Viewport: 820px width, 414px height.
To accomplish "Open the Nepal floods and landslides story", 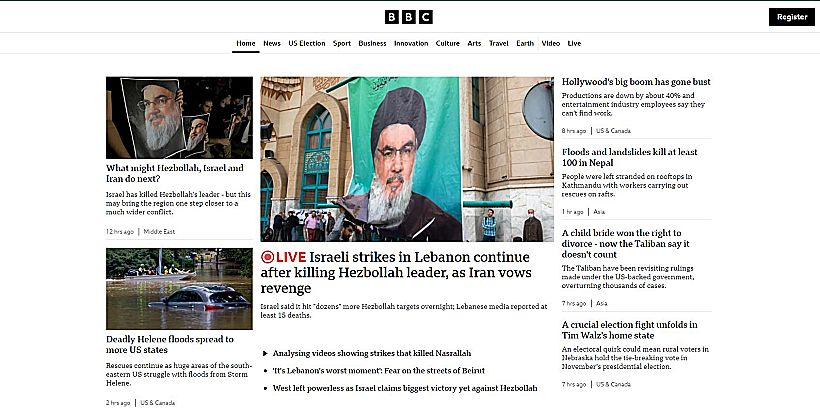I will coord(630,157).
